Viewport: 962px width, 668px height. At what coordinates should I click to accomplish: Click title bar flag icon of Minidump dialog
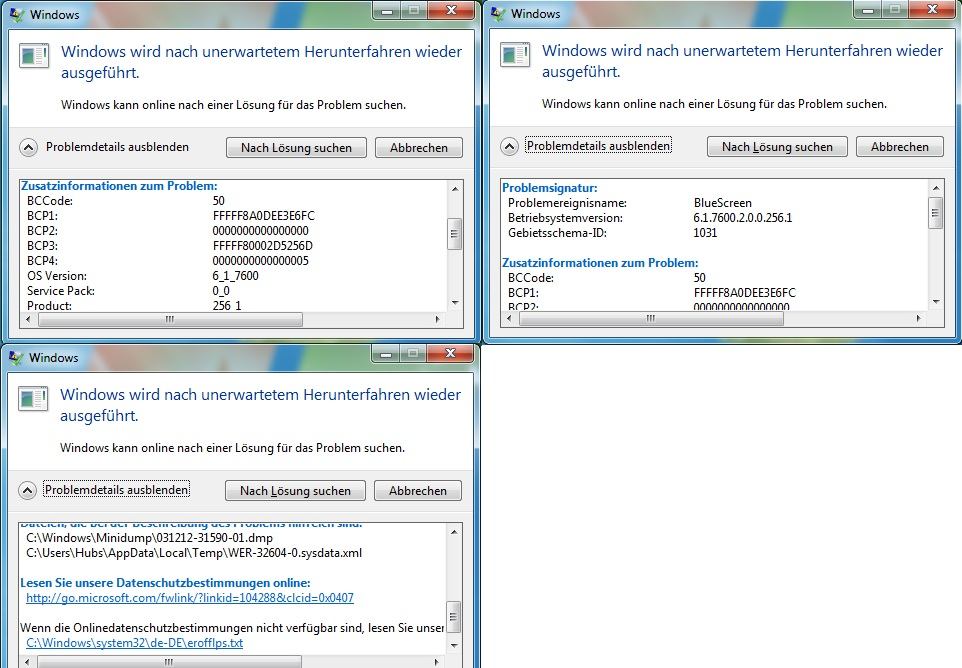pyautogui.click(x=16, y=357)
